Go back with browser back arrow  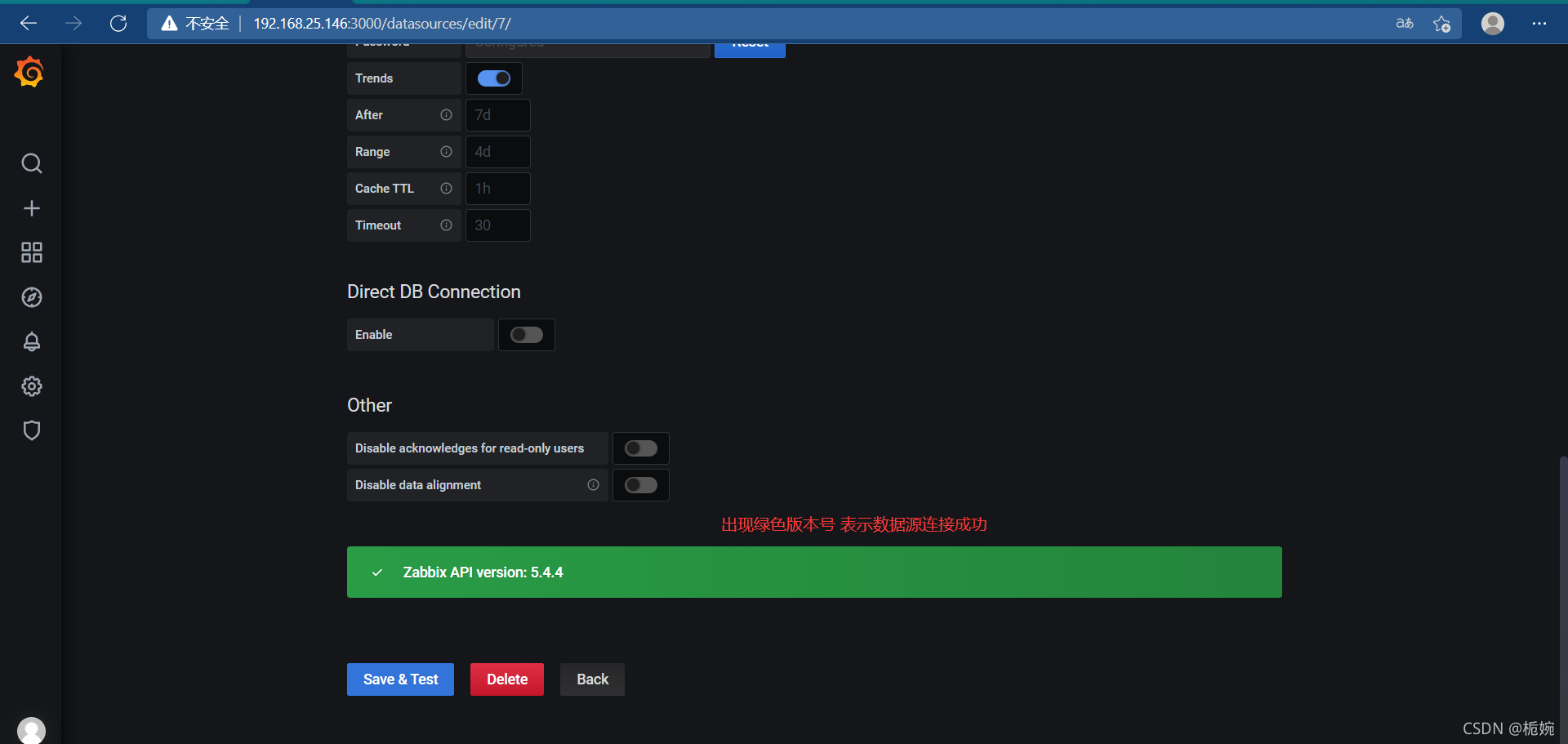(x=29, y=24)
